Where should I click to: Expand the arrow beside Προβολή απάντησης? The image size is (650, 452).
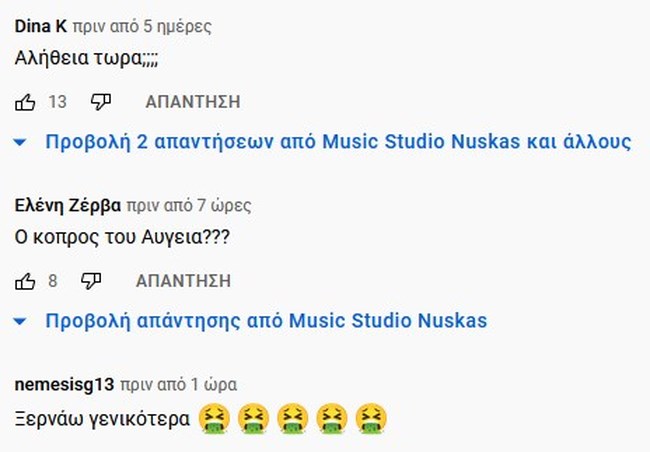pos(20,321)
